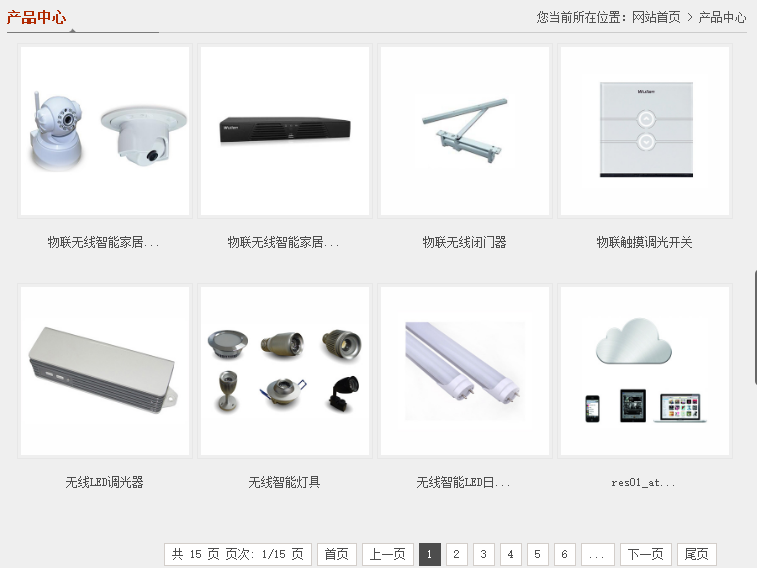Open the wireless IP camera product image
This screenshot has width=757, height=568.
[105, 131]
